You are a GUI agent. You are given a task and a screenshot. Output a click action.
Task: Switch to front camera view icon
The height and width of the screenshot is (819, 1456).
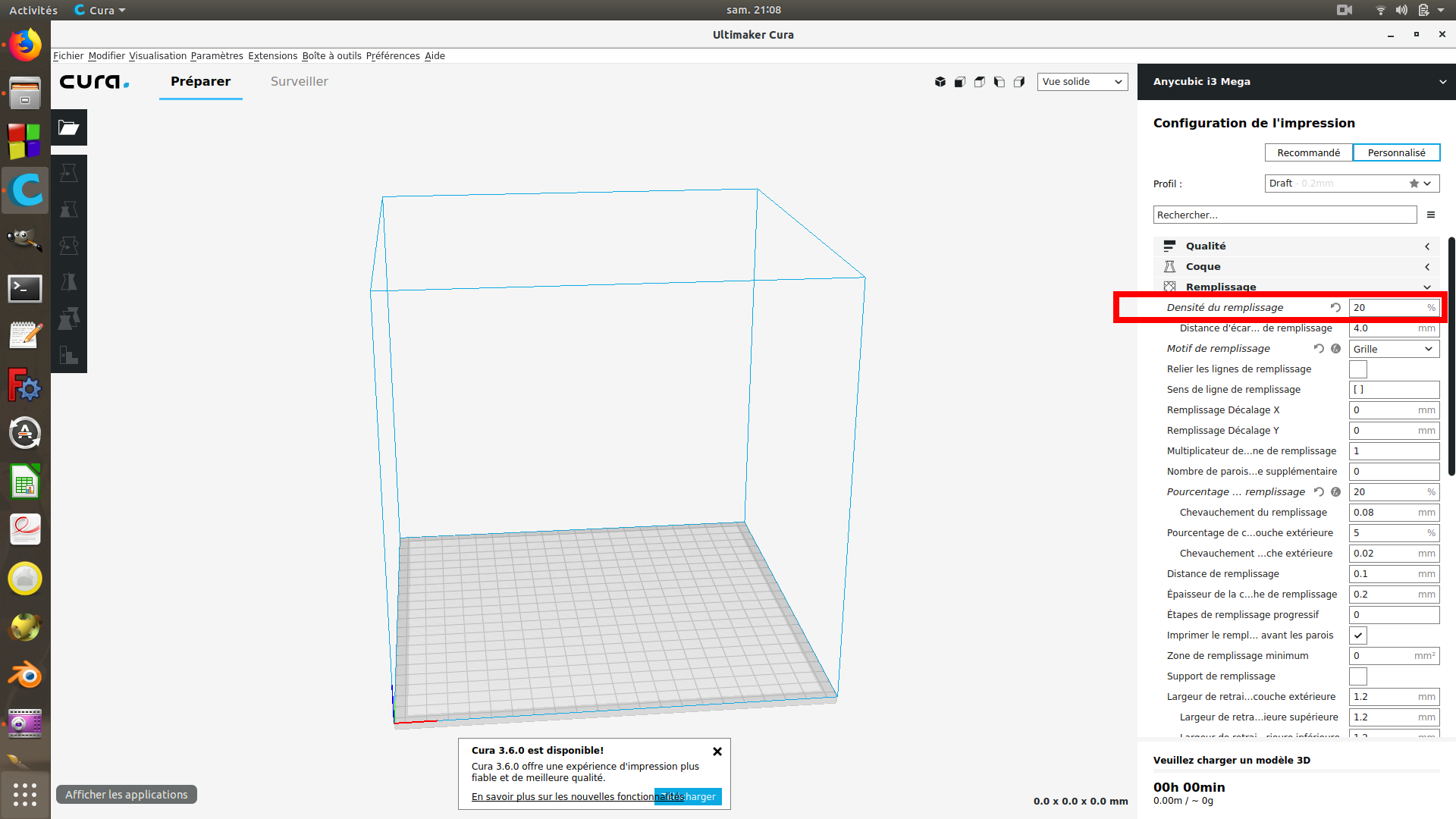click(960, 82)
